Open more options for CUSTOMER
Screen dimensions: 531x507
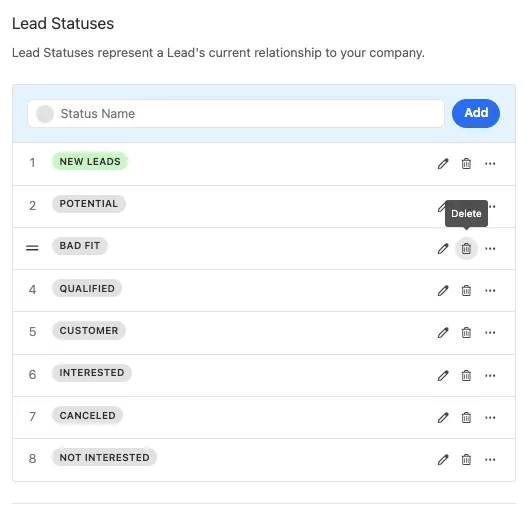click(490, 333)
